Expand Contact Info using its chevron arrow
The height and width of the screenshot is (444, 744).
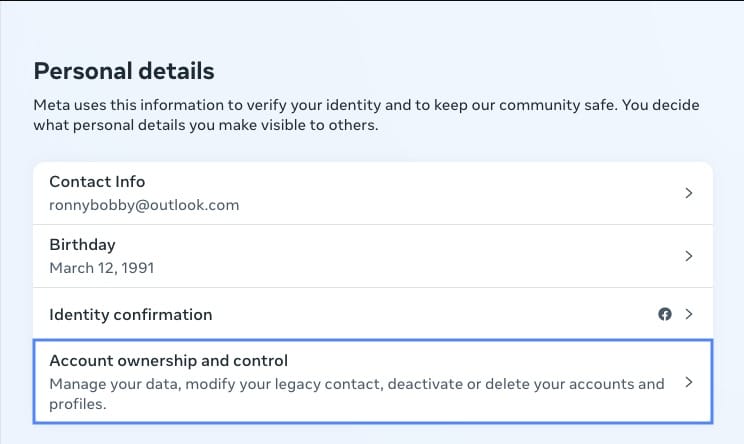689,193
